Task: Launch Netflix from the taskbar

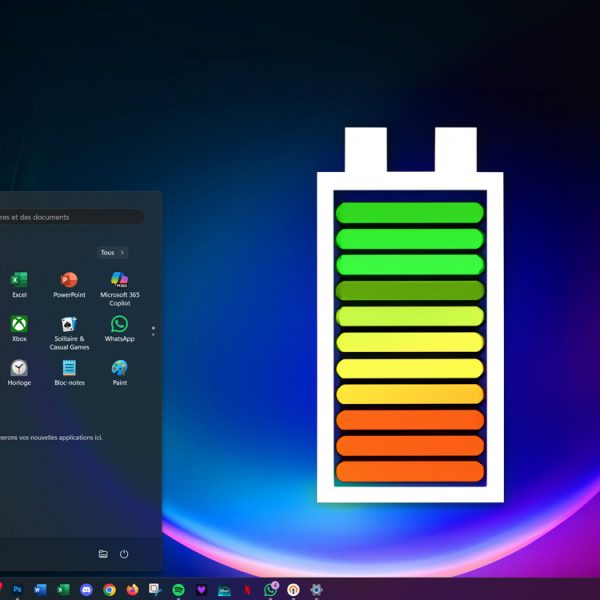Action: pos(248,590)
